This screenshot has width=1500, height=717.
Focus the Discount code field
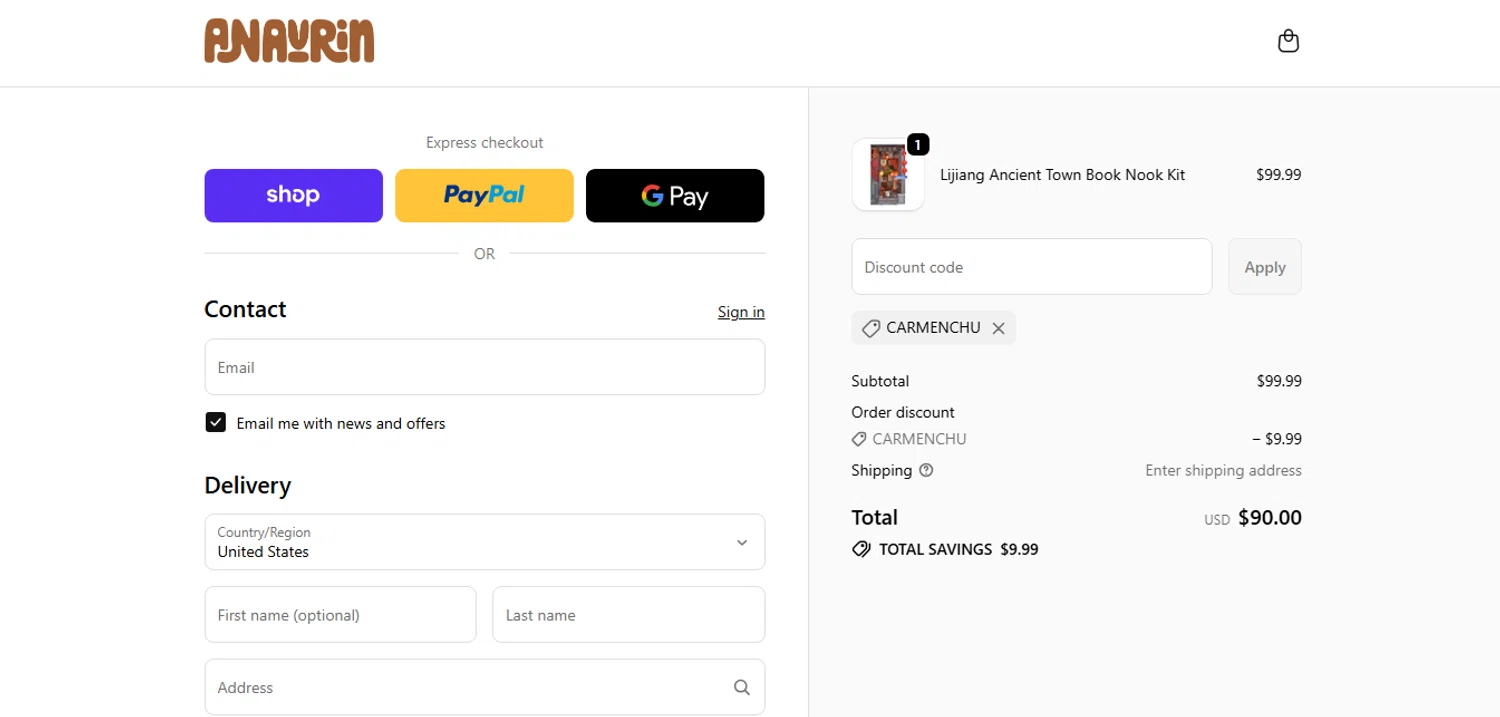click(x=1032, y=267)
